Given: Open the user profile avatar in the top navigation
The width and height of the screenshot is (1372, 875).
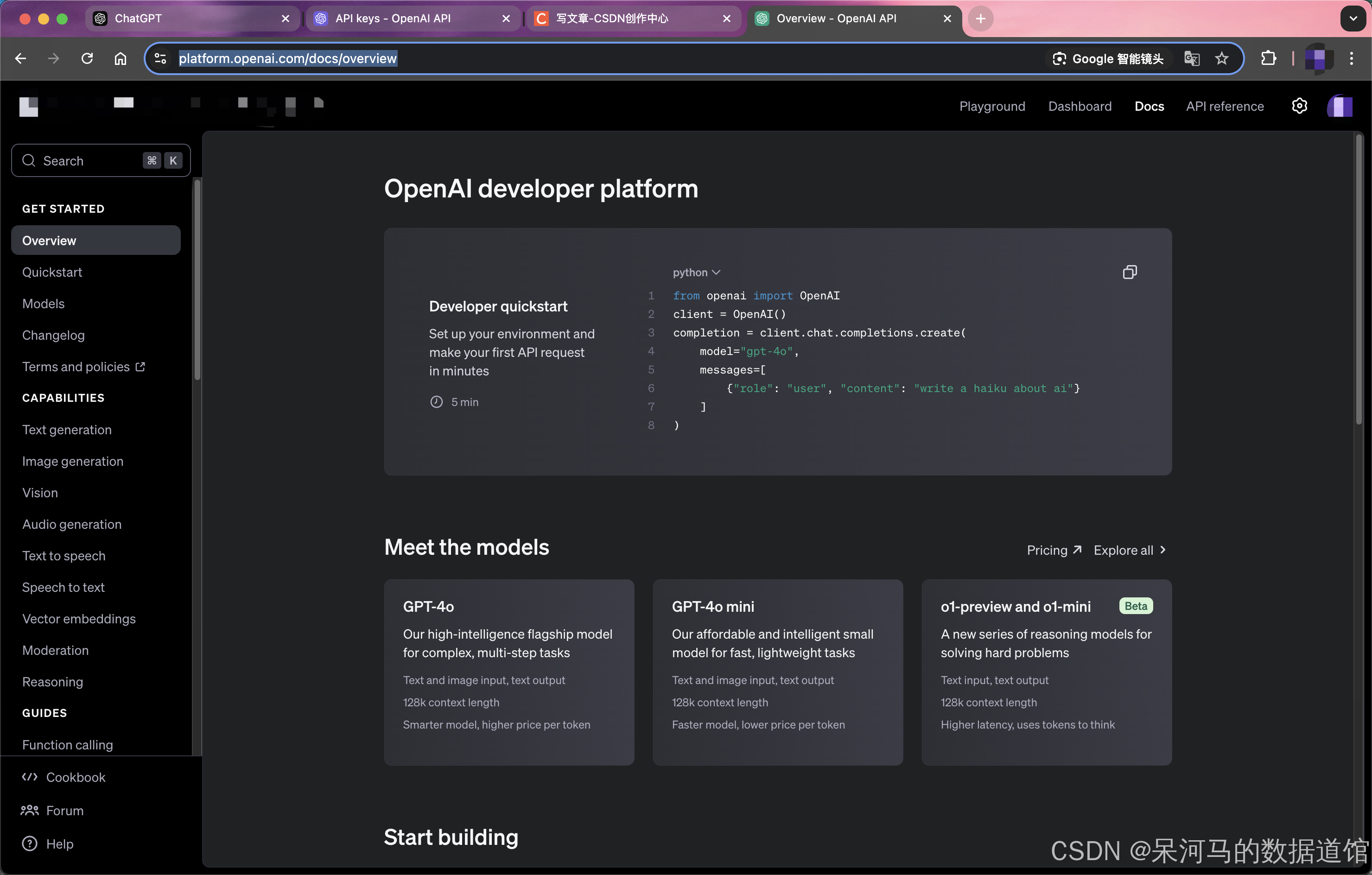Looking at the screenshot, I should tap(1340, 106).
